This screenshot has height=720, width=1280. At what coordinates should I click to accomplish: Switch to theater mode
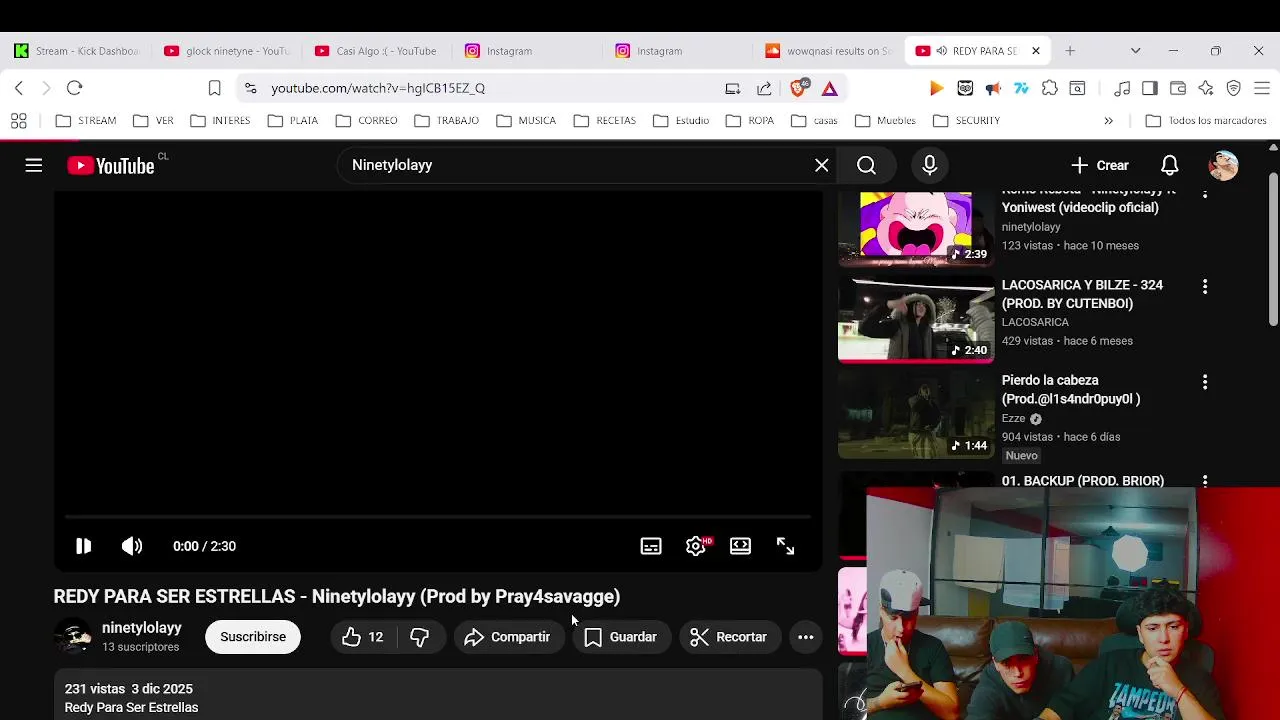tap(740, 546)
